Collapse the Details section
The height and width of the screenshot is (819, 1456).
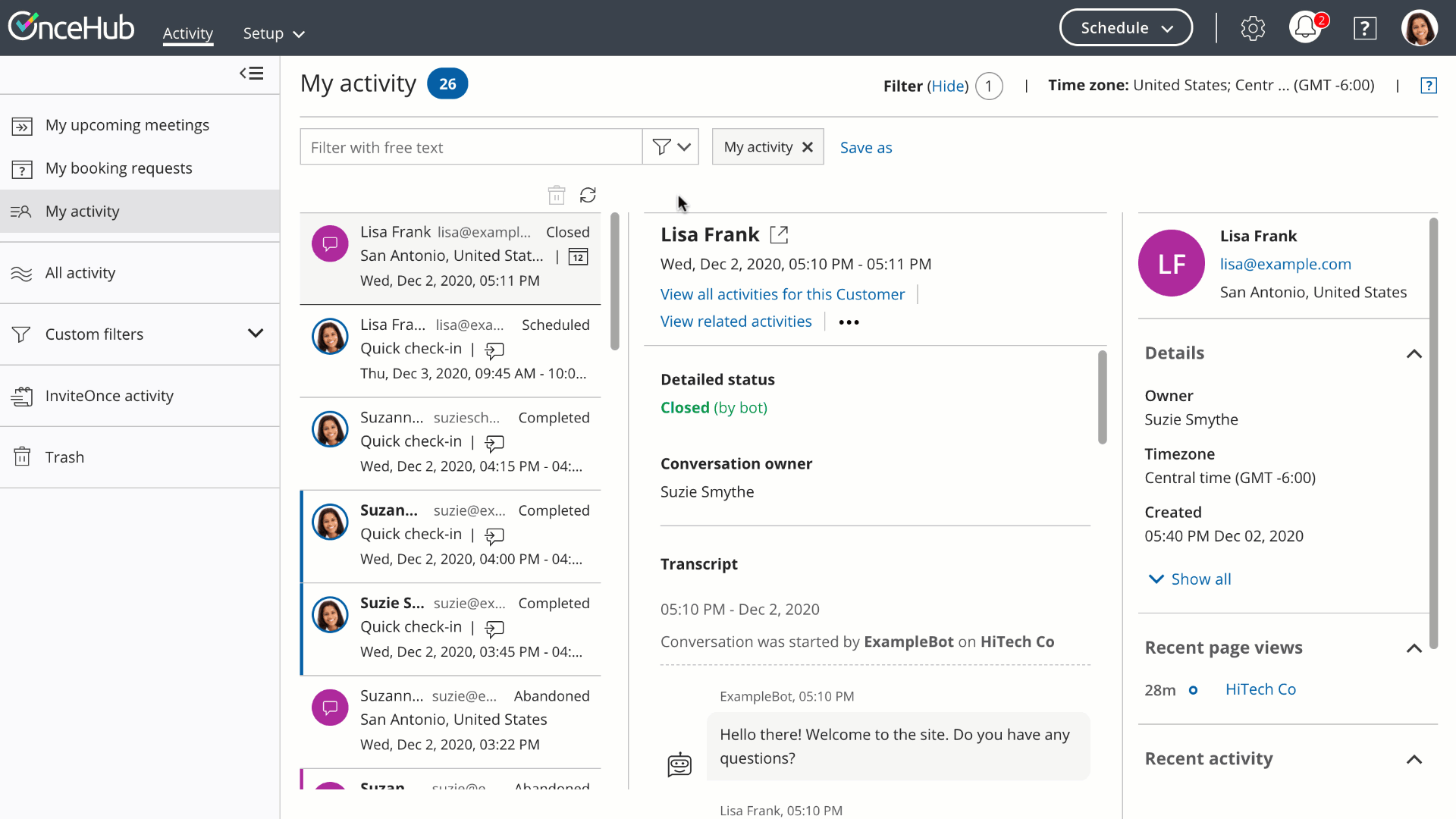pyautogui.click(x=1414, y=353)
